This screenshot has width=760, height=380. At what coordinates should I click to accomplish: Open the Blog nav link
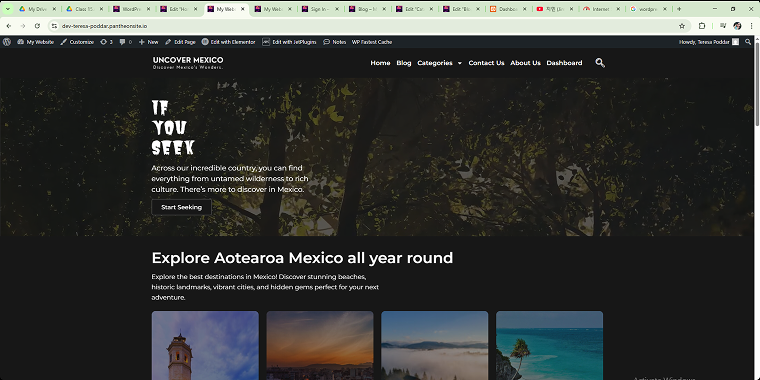[404, 63]
